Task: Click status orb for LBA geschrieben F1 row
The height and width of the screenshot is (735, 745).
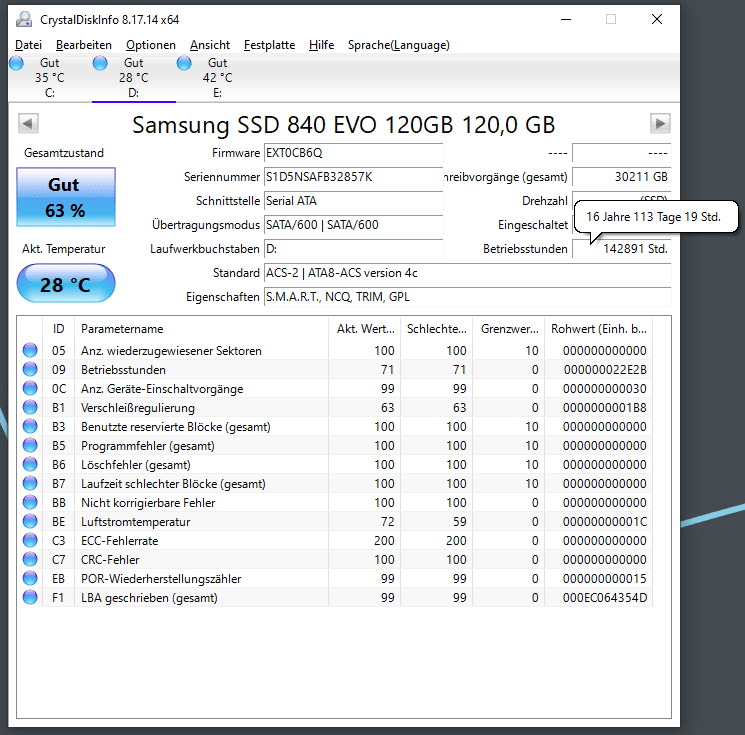Action: 30,597
